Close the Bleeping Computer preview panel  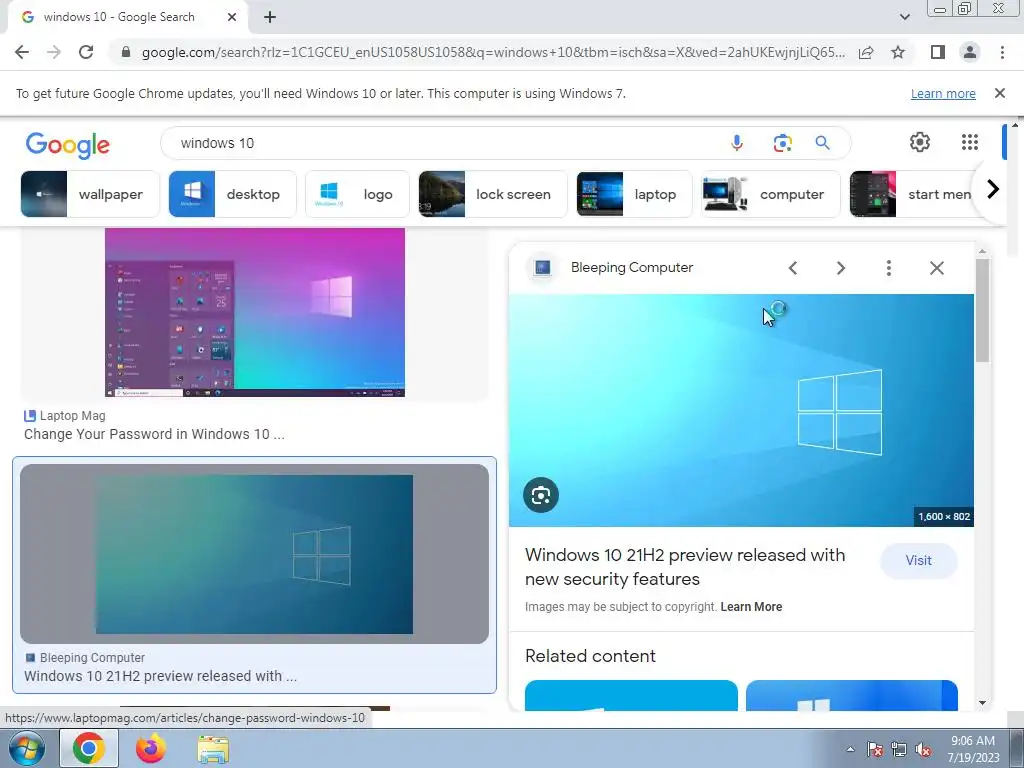pos(936,268)
